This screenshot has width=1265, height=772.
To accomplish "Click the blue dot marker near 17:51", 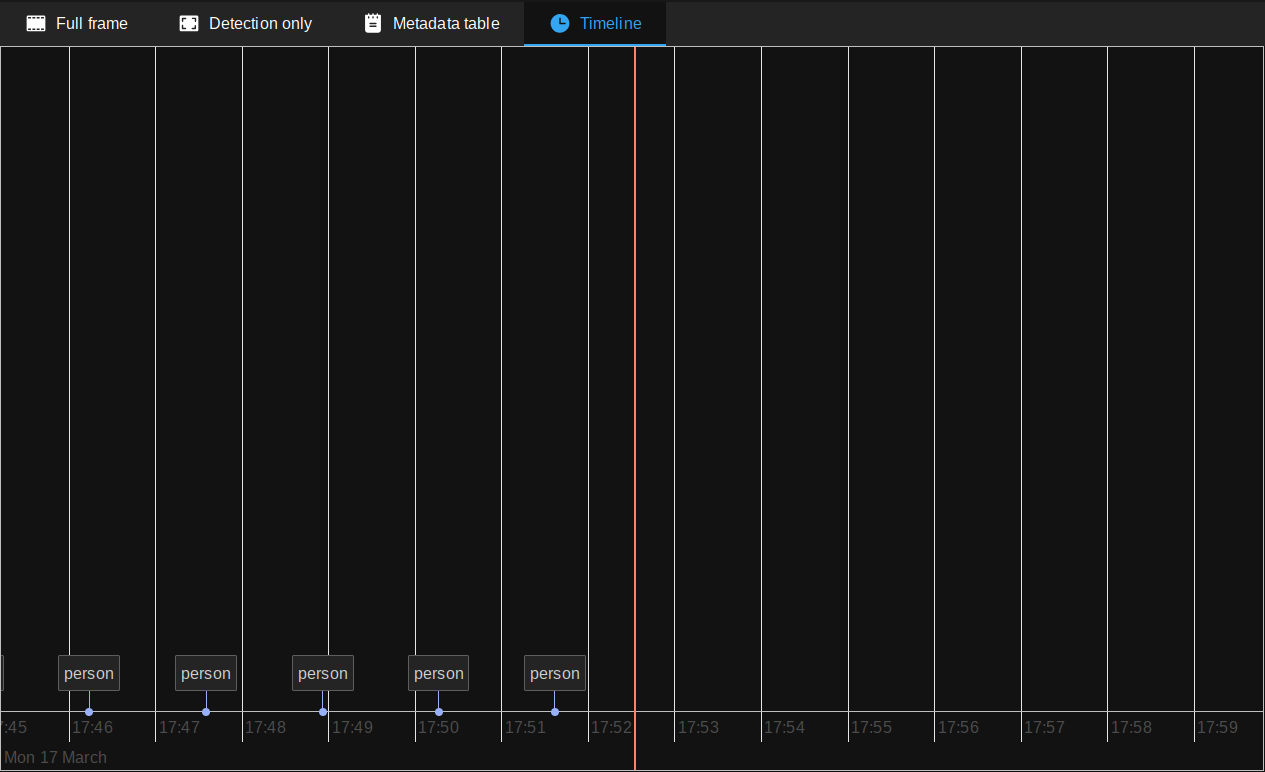I will coord(555,711).
